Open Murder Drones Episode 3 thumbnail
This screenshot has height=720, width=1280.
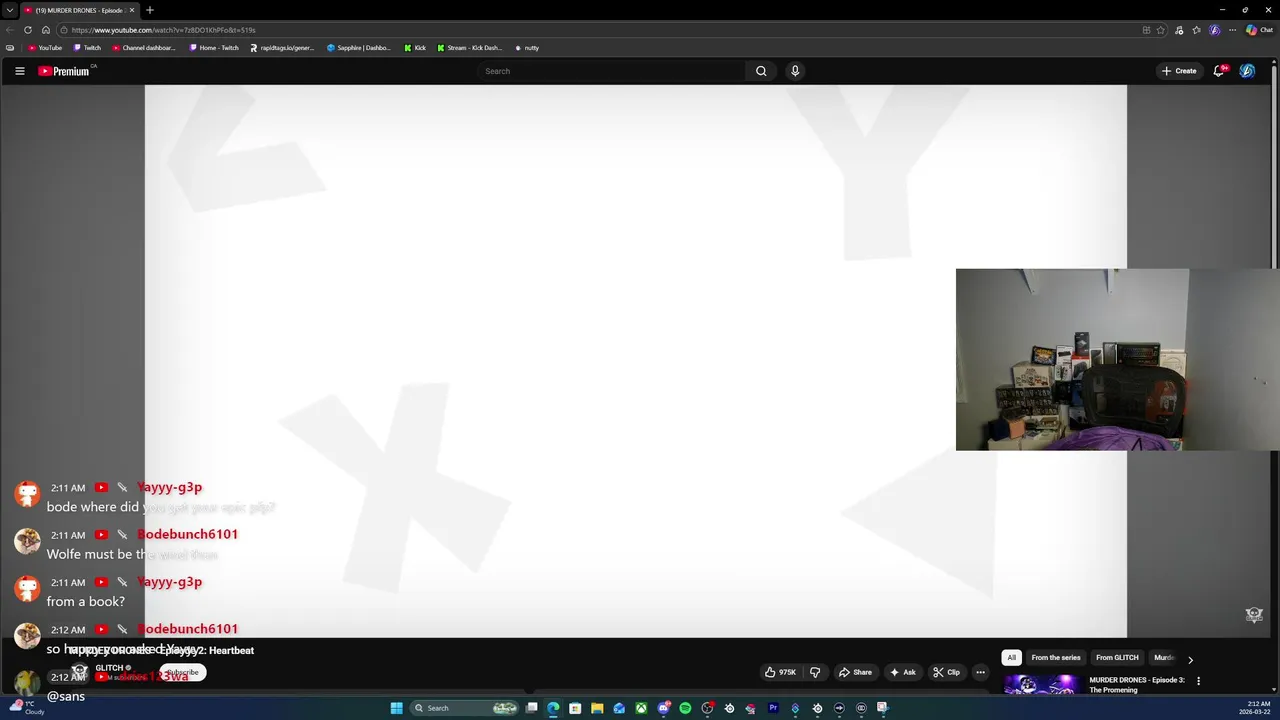pyautogui.click(x=1041, y=685)
